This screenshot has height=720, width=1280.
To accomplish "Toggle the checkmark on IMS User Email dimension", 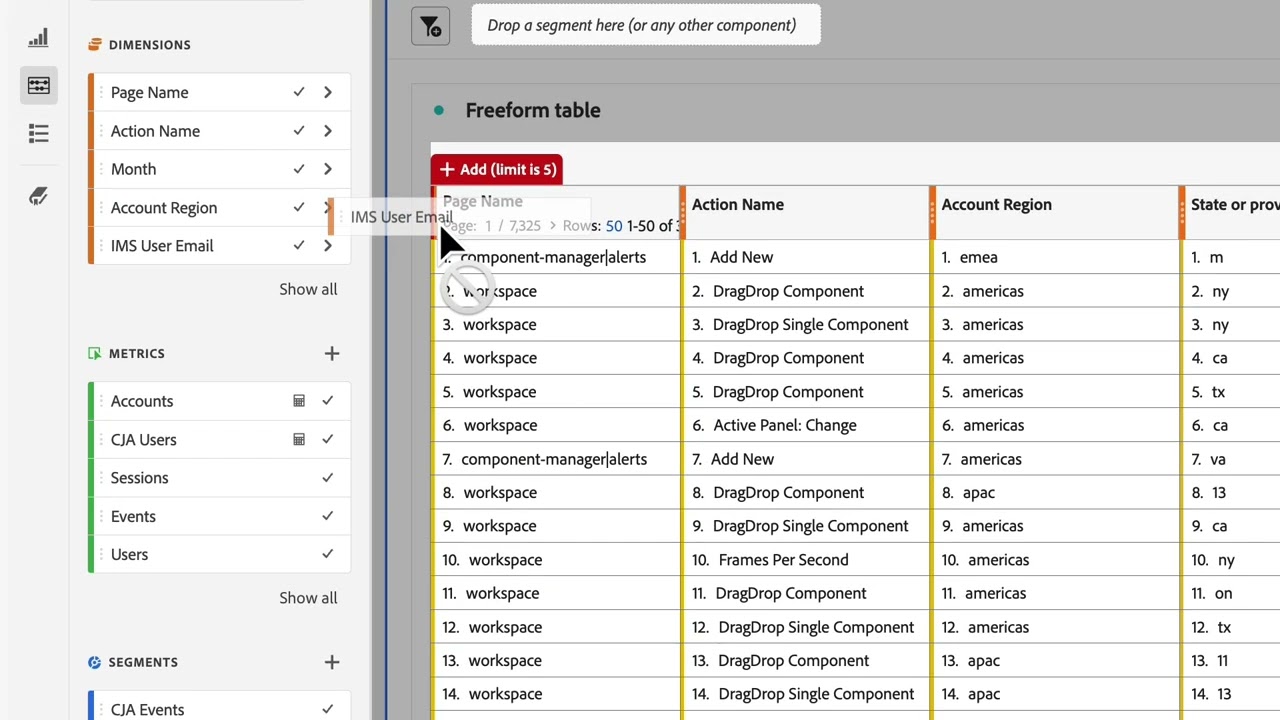I will point(298,245).
